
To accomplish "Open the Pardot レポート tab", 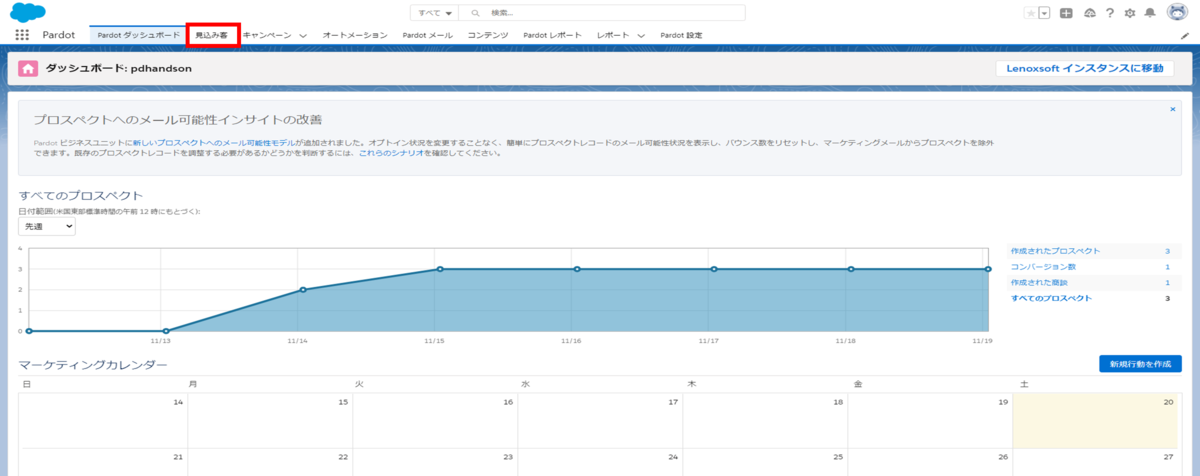I will (x=552, y=35).
